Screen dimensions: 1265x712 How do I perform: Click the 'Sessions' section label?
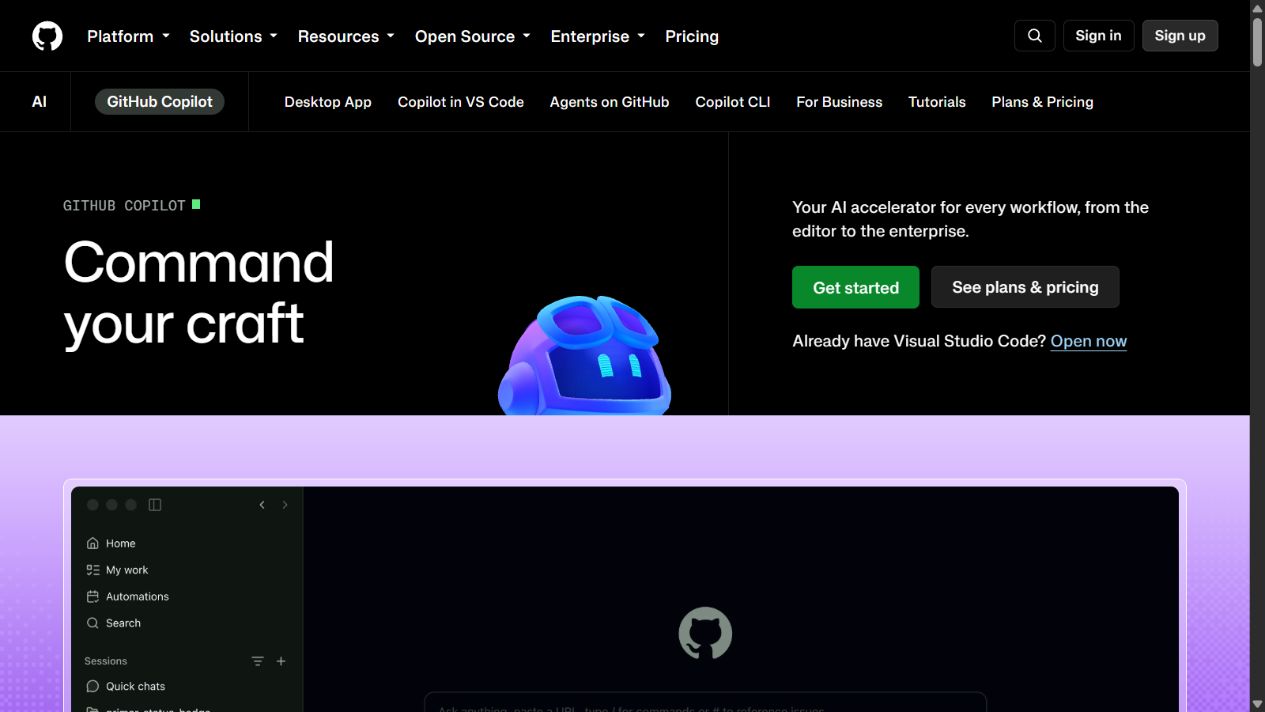click(x=106, y=661)
